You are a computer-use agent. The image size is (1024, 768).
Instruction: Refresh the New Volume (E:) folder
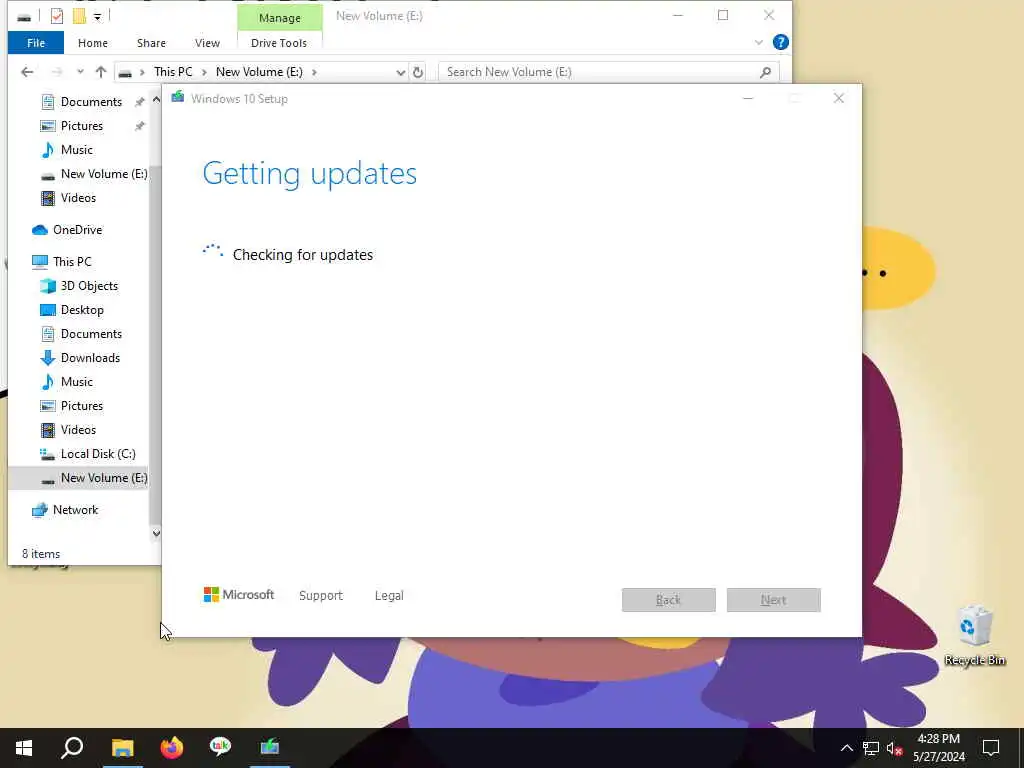[x=418, y=72]
